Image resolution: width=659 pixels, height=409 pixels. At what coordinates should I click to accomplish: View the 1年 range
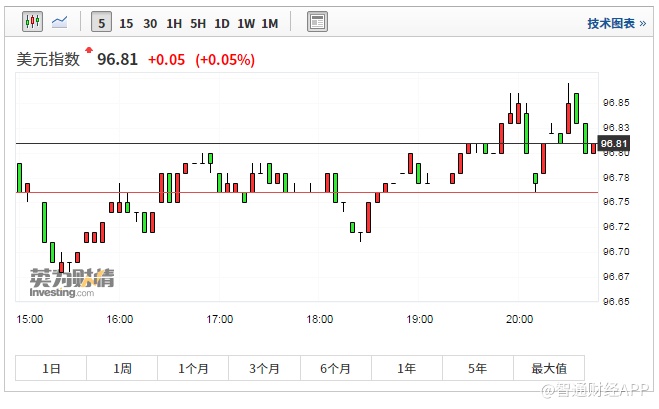[x=406, y=368]
